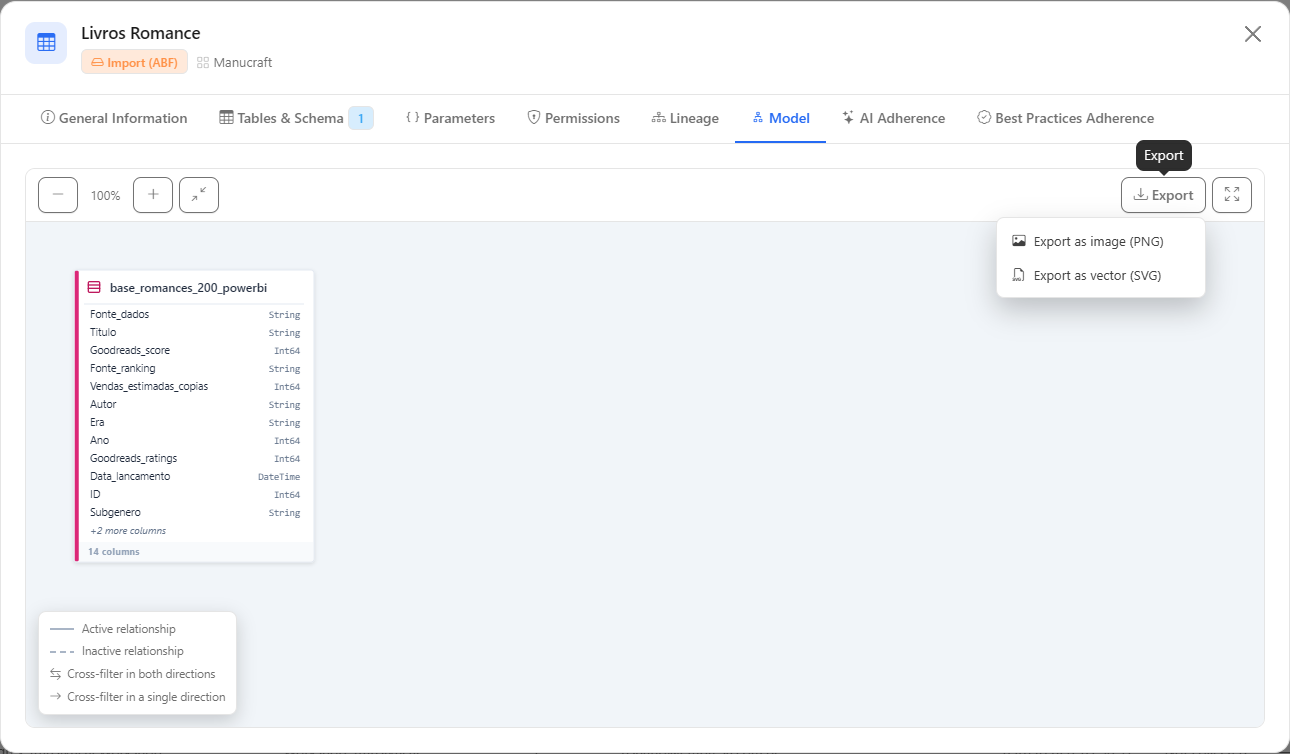Open the Best Practices Adherence tab
1290x754 pixels.
click(x=1065, y=118)
